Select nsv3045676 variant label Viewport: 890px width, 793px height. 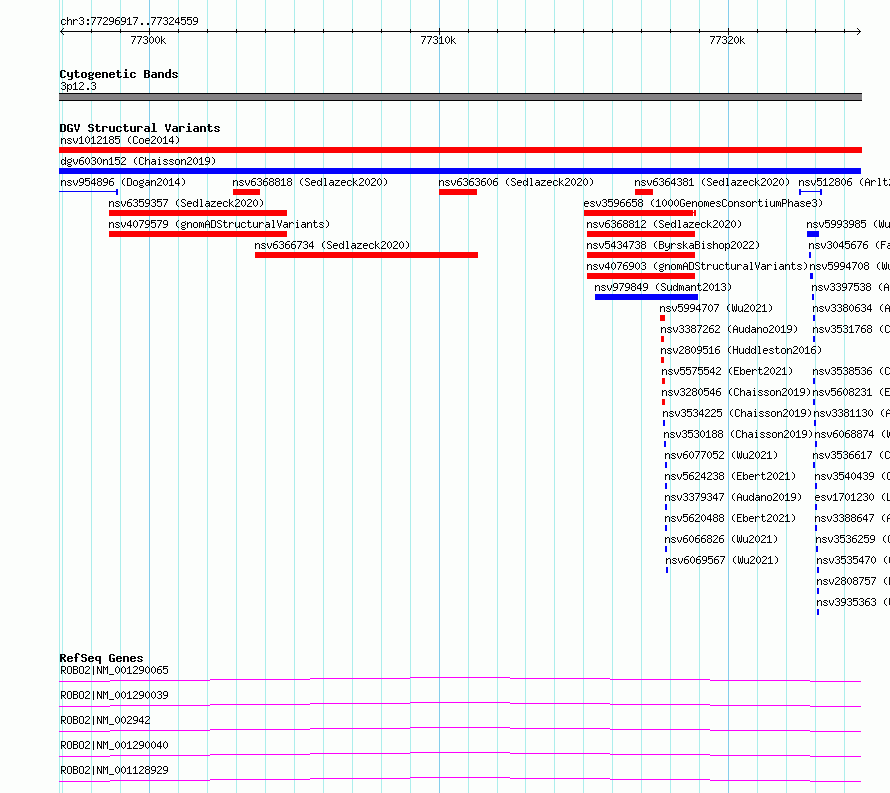[x=849, y=245]
